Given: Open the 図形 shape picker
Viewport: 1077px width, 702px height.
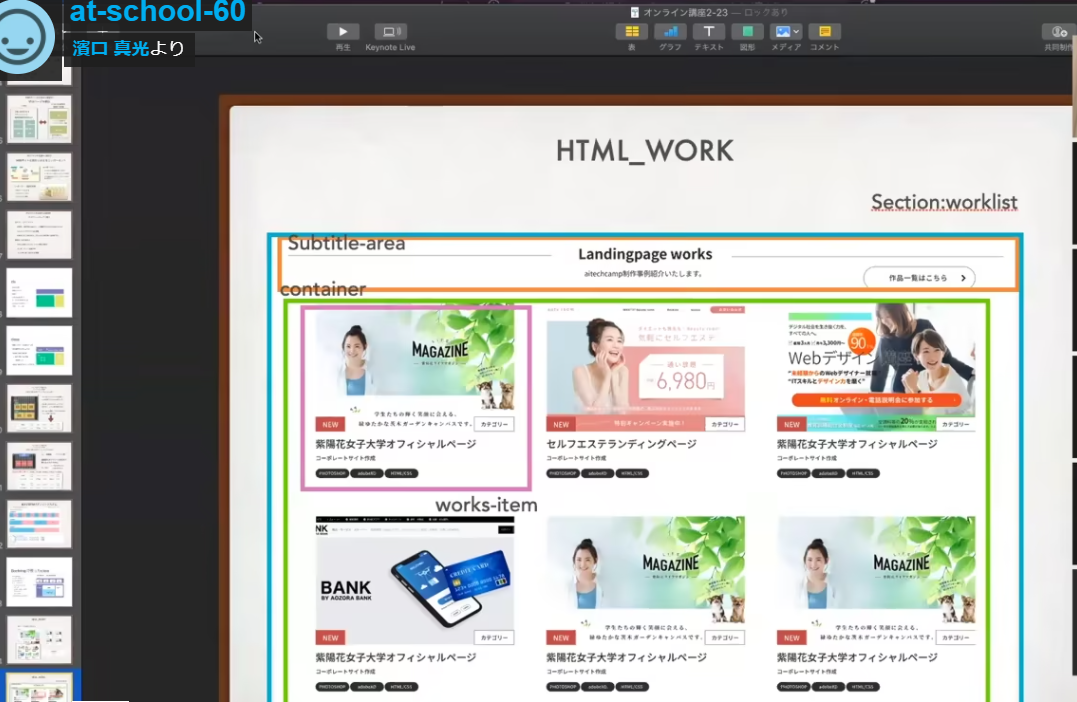Looking at the screenshot, I should 747,32.
